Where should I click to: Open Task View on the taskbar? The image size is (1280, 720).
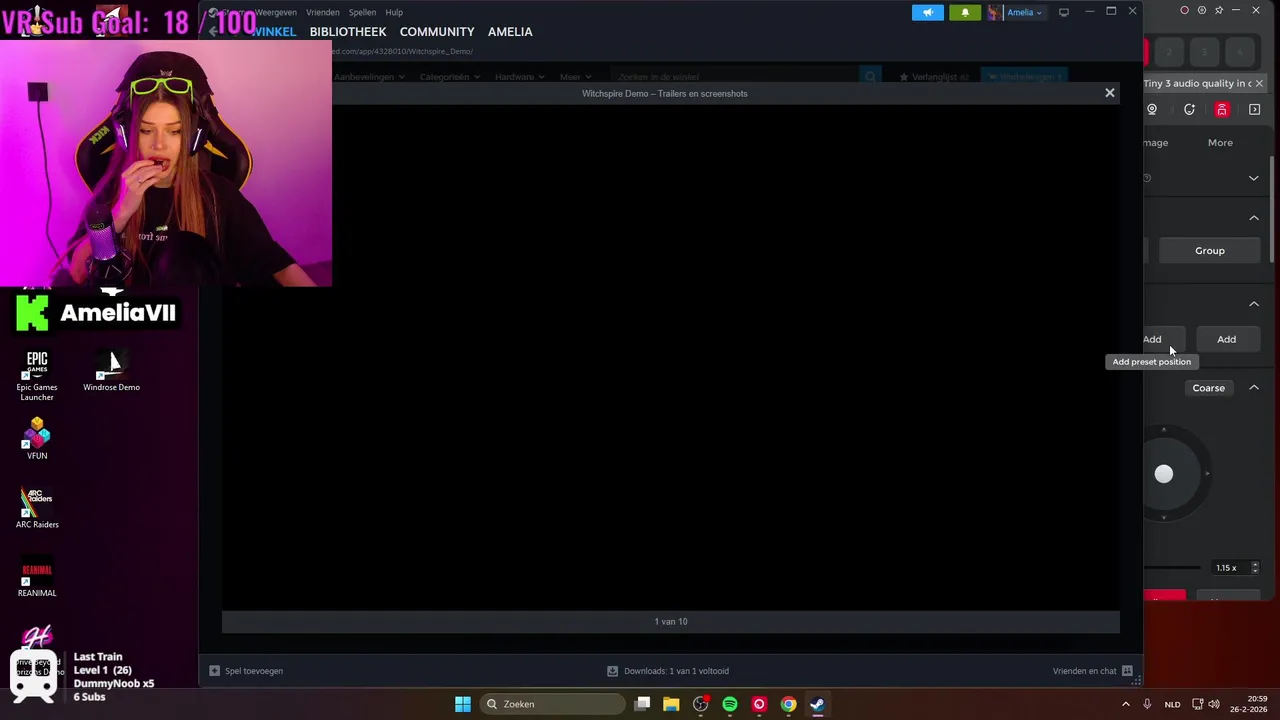[642, 704]
